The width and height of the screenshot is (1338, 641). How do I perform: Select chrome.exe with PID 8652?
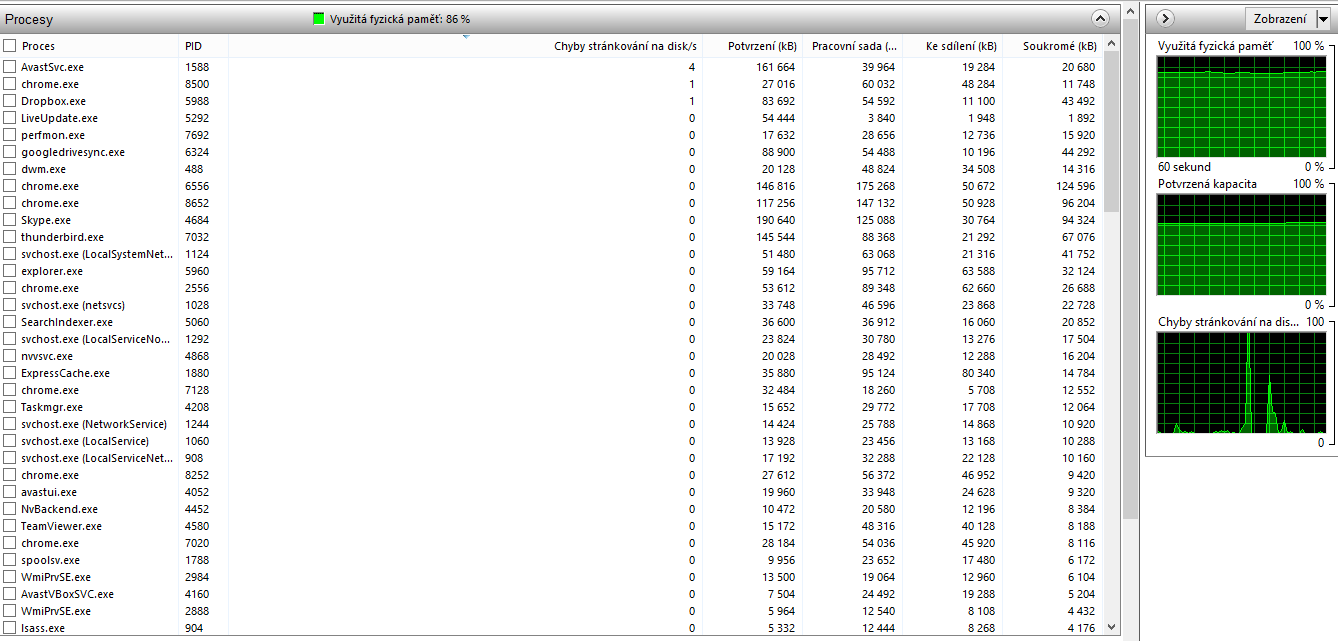(x=50, y=203)
